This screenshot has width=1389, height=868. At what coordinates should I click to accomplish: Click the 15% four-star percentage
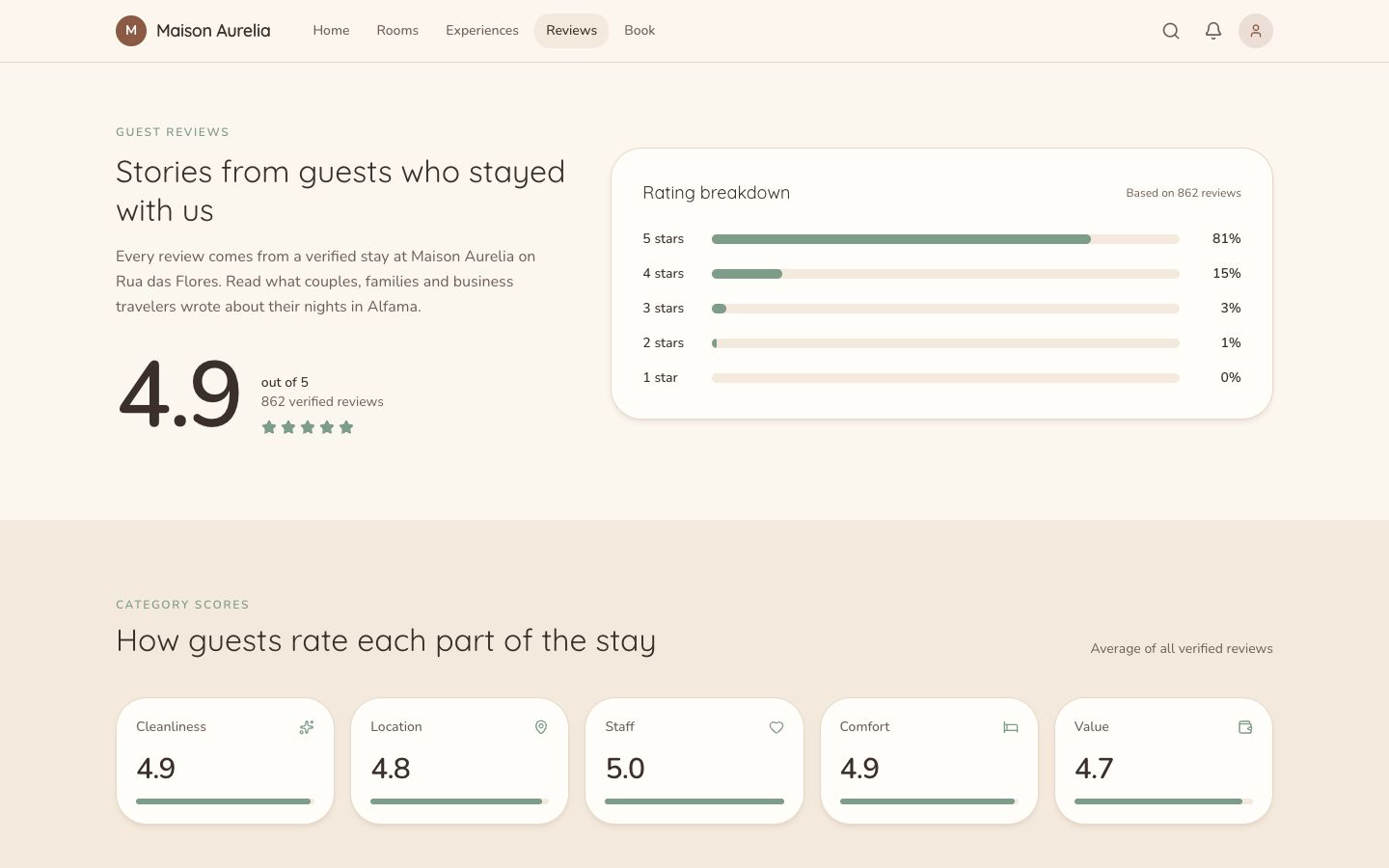pos(1227,274)
